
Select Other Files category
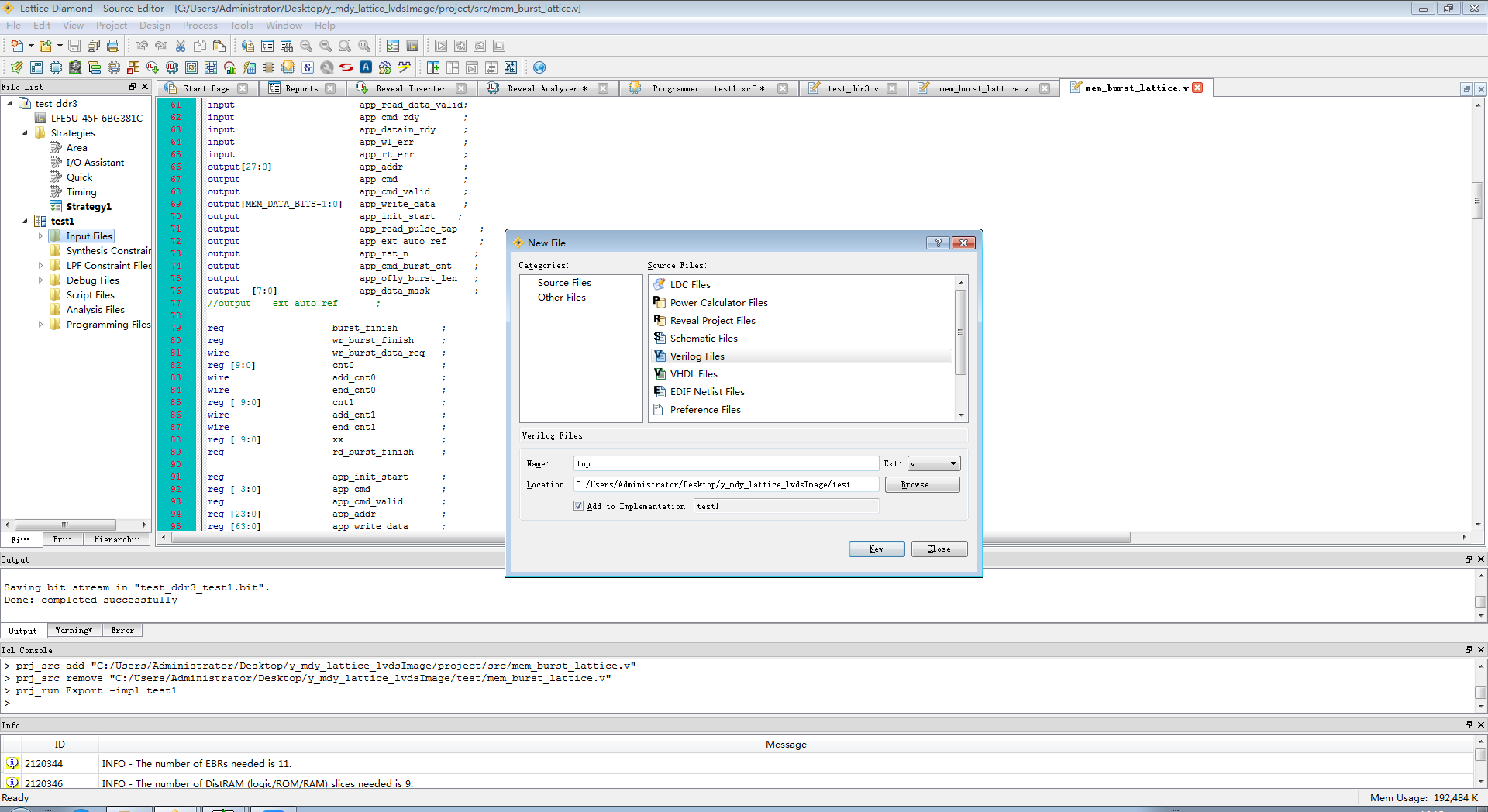(x=562, y=298)
